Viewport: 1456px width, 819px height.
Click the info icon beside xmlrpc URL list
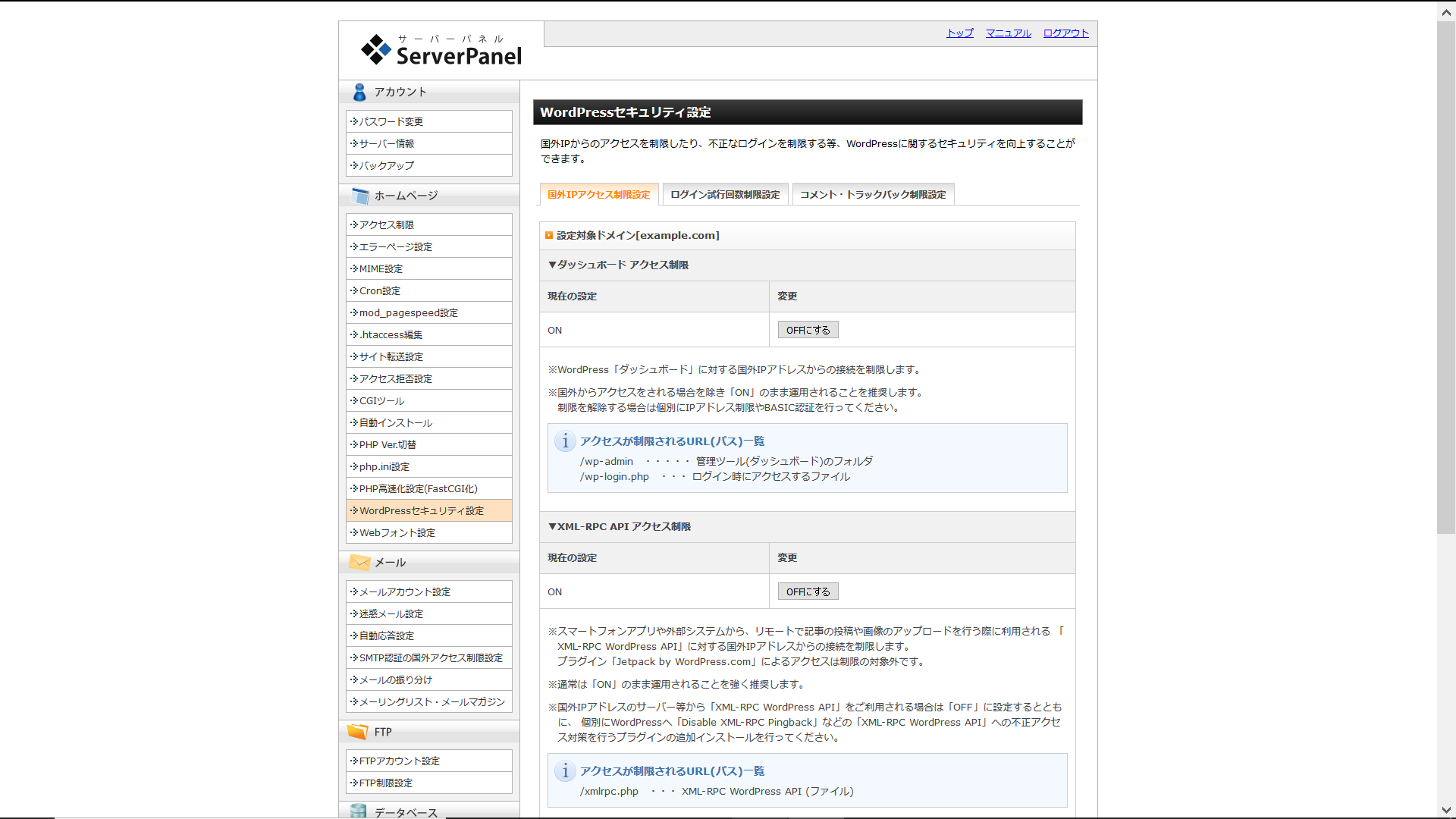pyautogui.click(x=565, y=770)
